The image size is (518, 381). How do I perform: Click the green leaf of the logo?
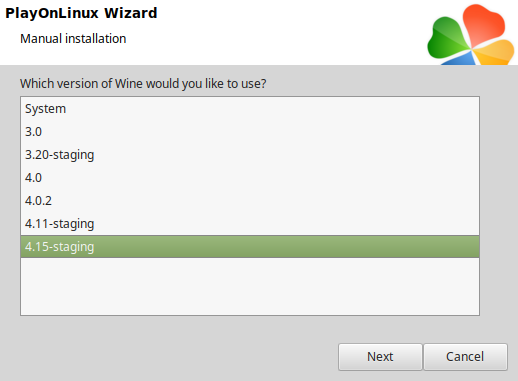[x=447, y=40]
